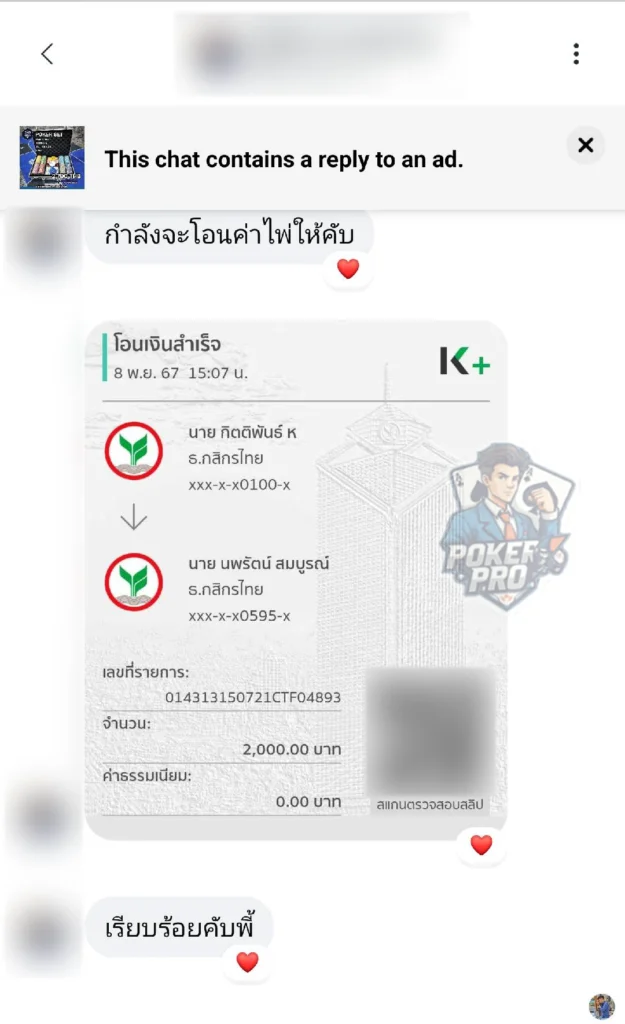Click the Poker Pro watermark logo
Image resolution: width=625 pixels, height=1024 pixels.
[506, 526]
